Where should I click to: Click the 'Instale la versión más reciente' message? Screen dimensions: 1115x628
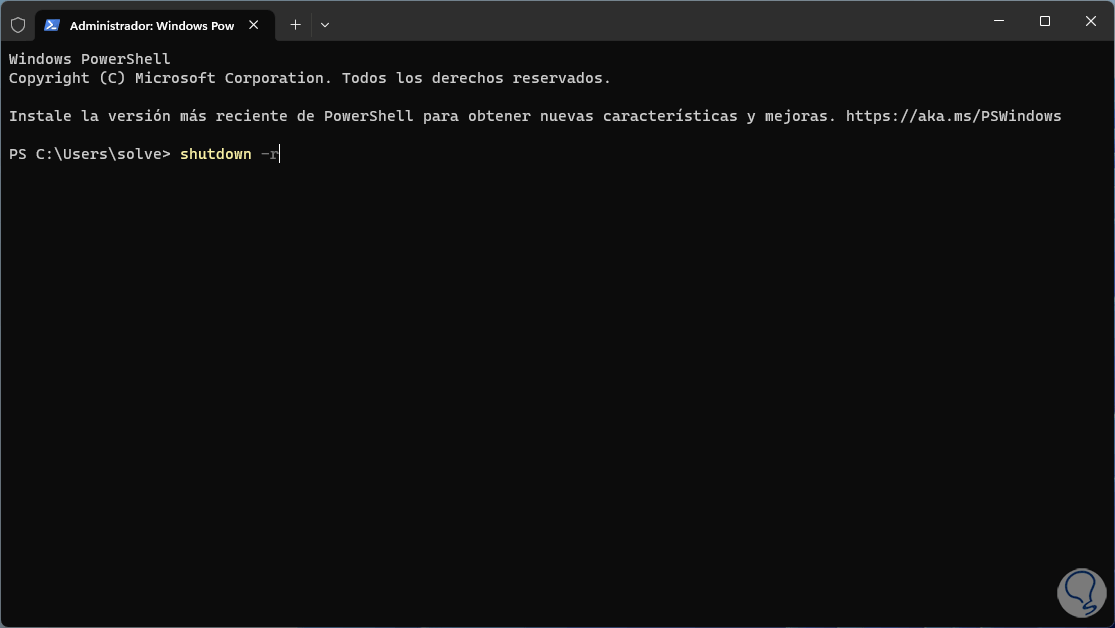click(420, 116)
